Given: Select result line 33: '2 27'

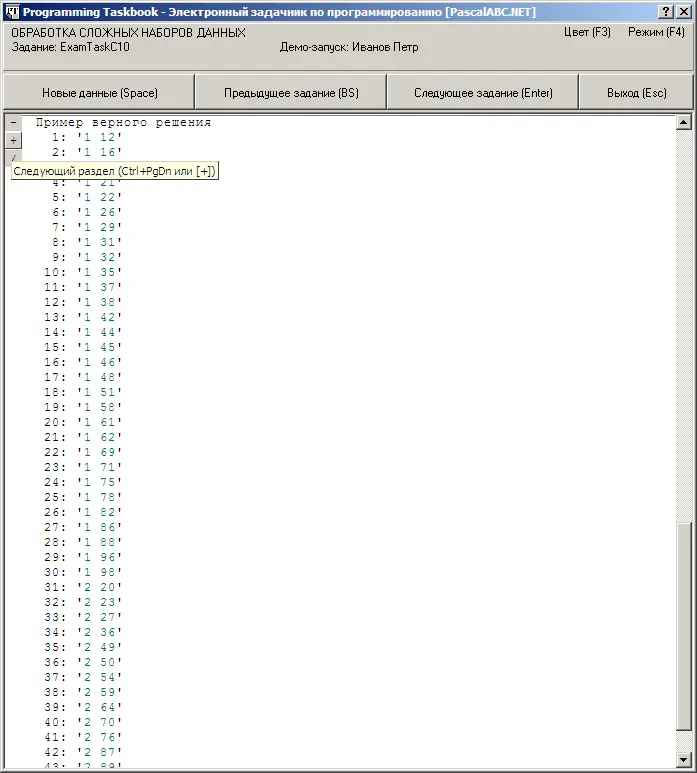Looking at the screenshot, I should [82, 617].
